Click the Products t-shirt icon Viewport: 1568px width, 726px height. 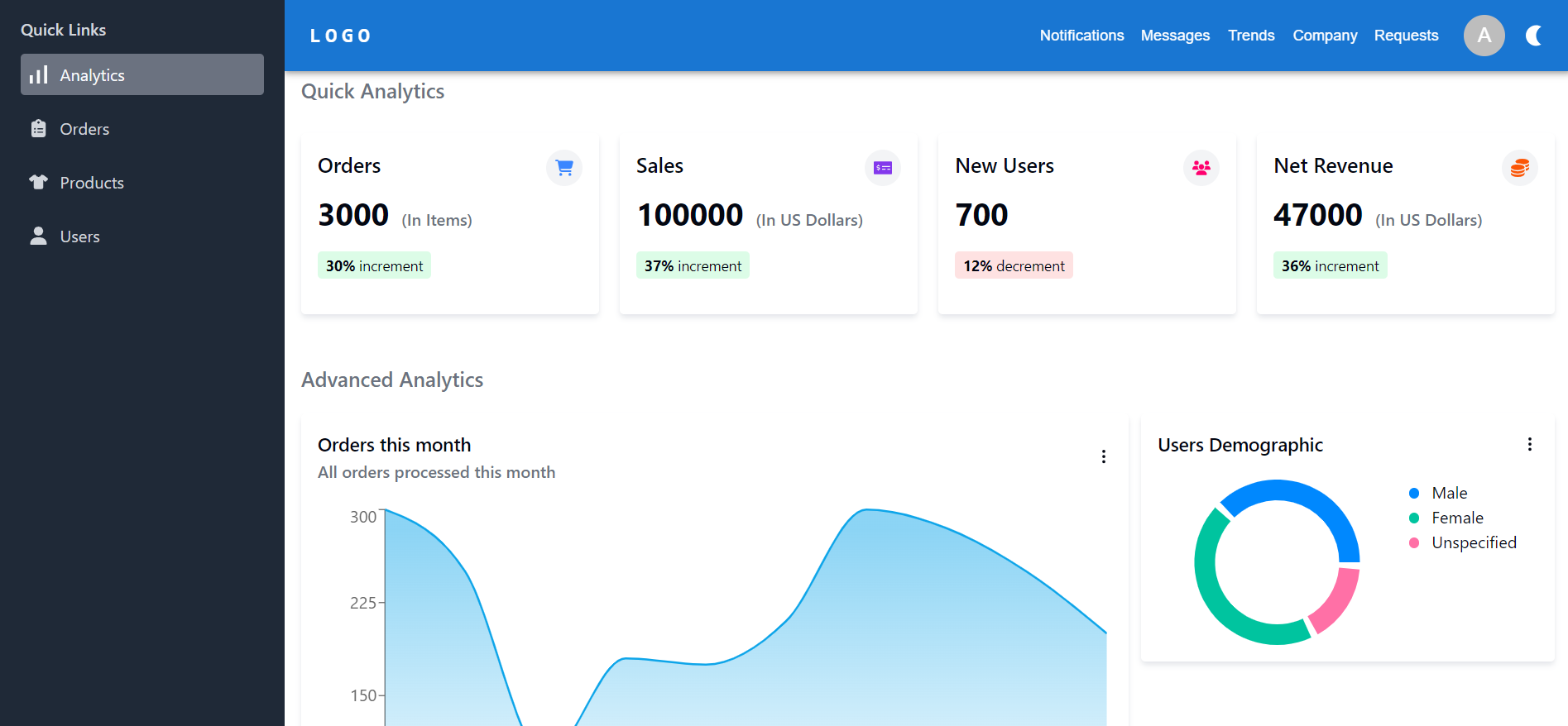[x=38, y=182]
